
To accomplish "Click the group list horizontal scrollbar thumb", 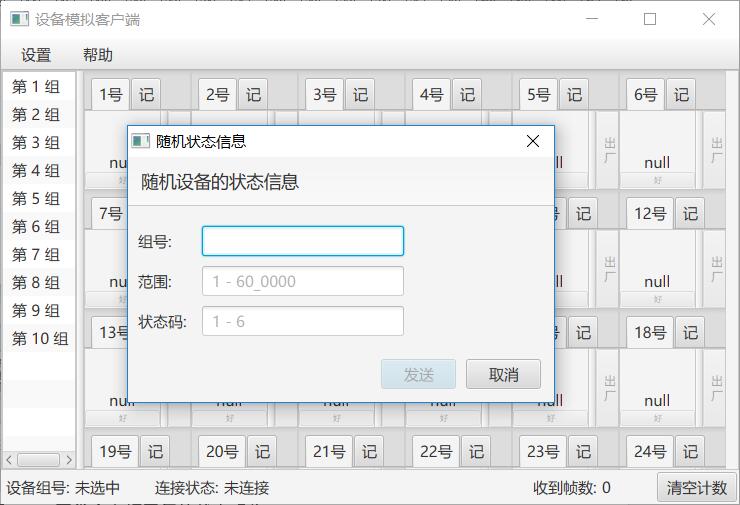I will point(38,460).
